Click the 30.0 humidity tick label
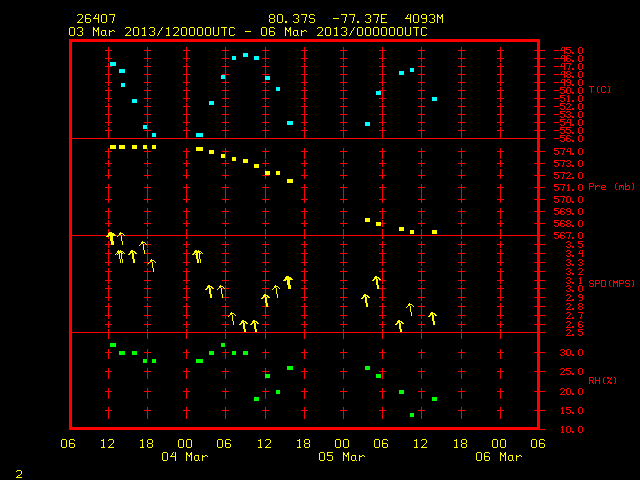 click(571, 353)
